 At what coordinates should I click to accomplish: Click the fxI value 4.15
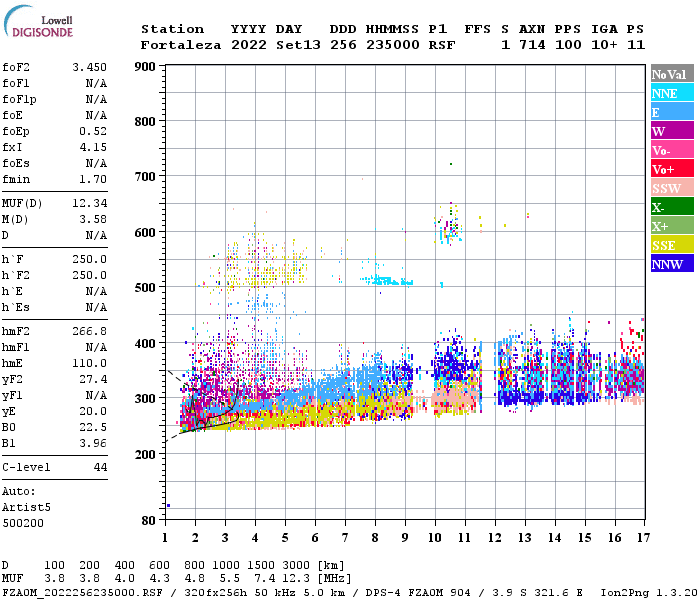(x=93, y=147)
